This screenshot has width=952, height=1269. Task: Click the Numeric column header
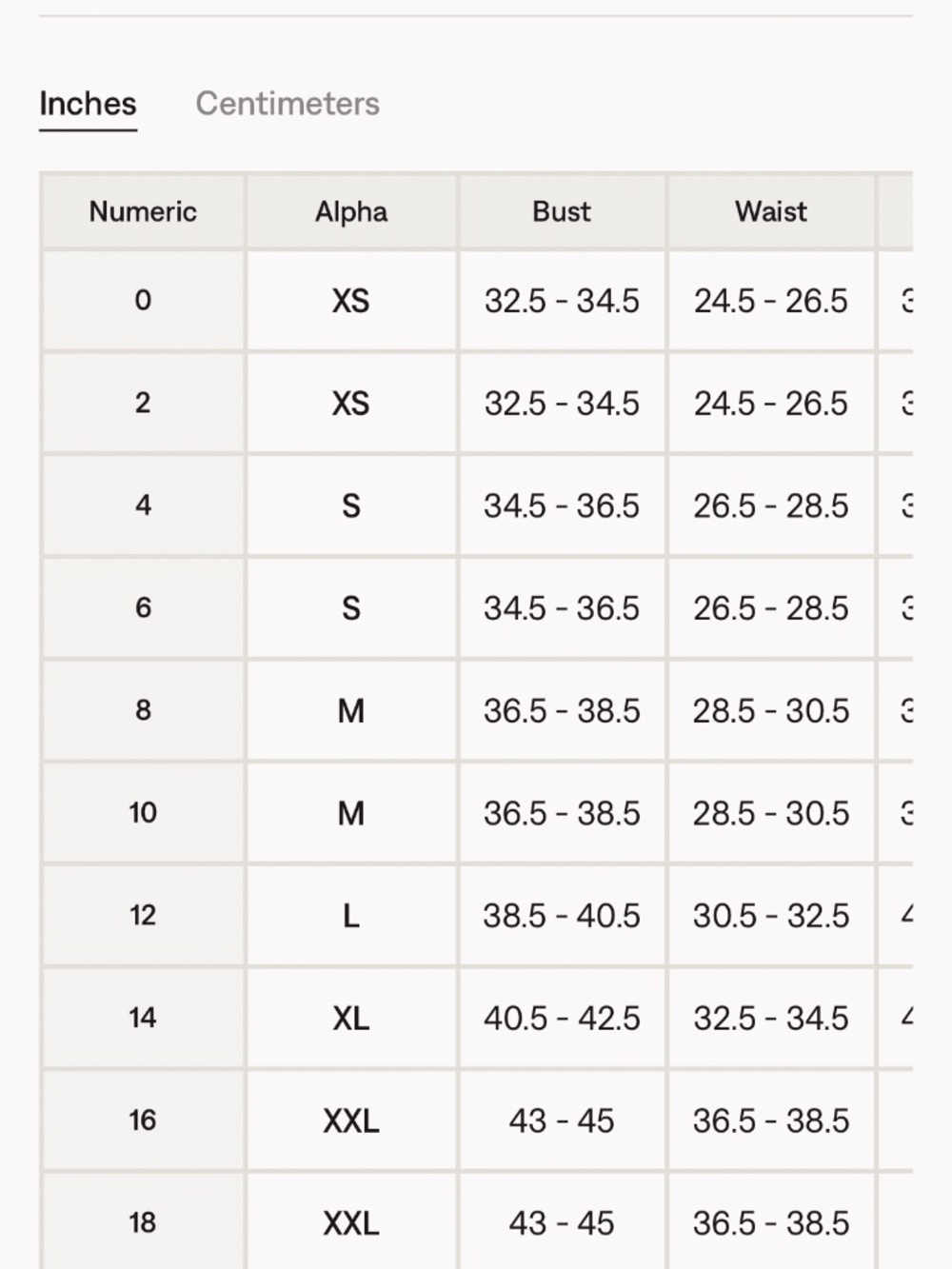143,211
